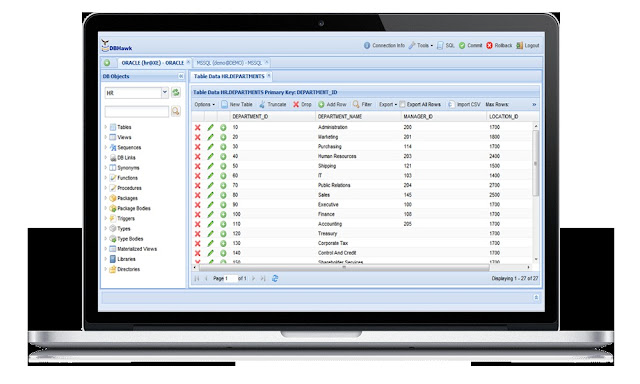Edit the Sales row with pencil icon
640x384 pixels.
click(x=211, y=195)
